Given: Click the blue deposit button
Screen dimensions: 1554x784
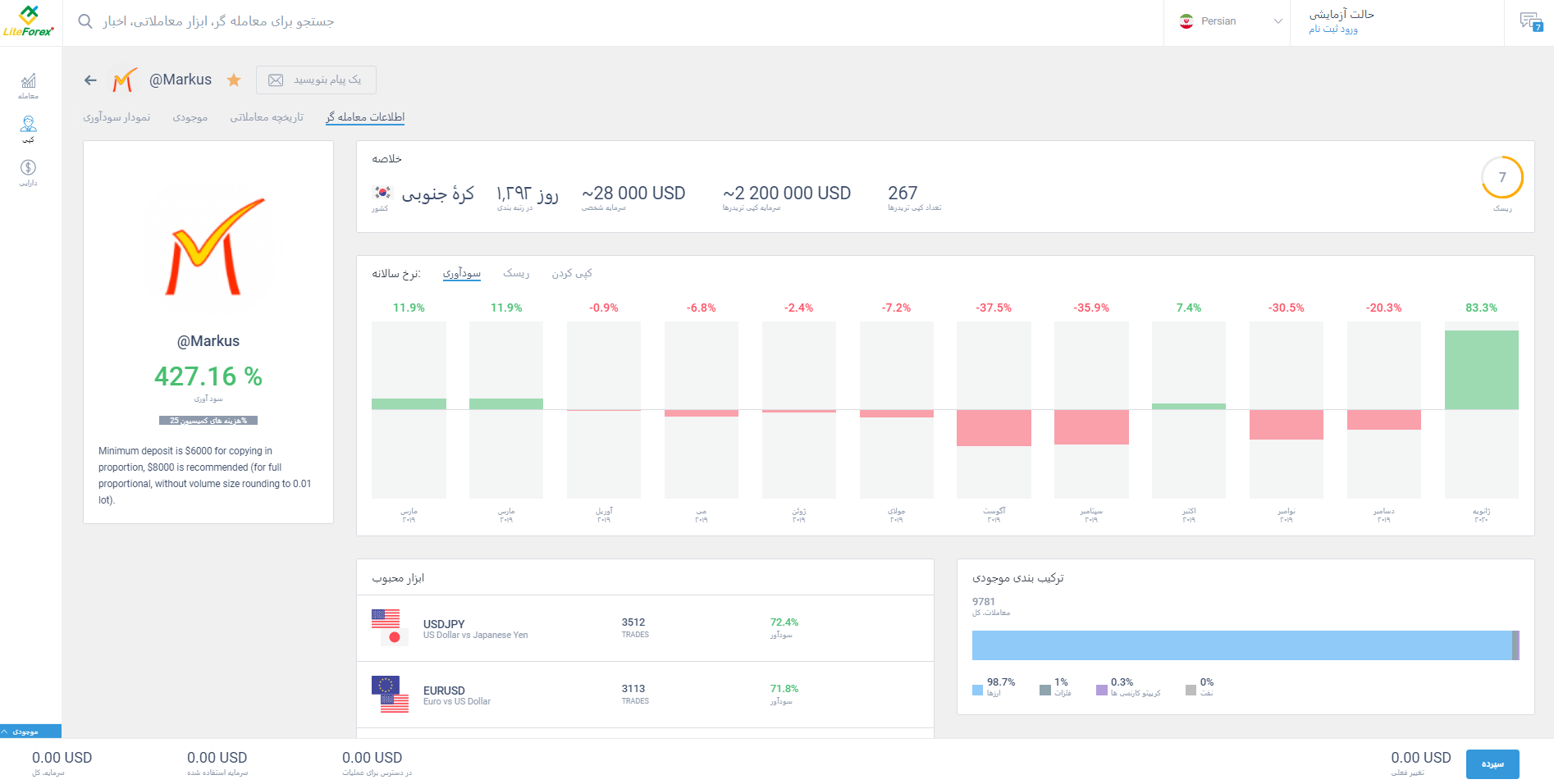Looking at the screenshot, I should (1492, 764).
